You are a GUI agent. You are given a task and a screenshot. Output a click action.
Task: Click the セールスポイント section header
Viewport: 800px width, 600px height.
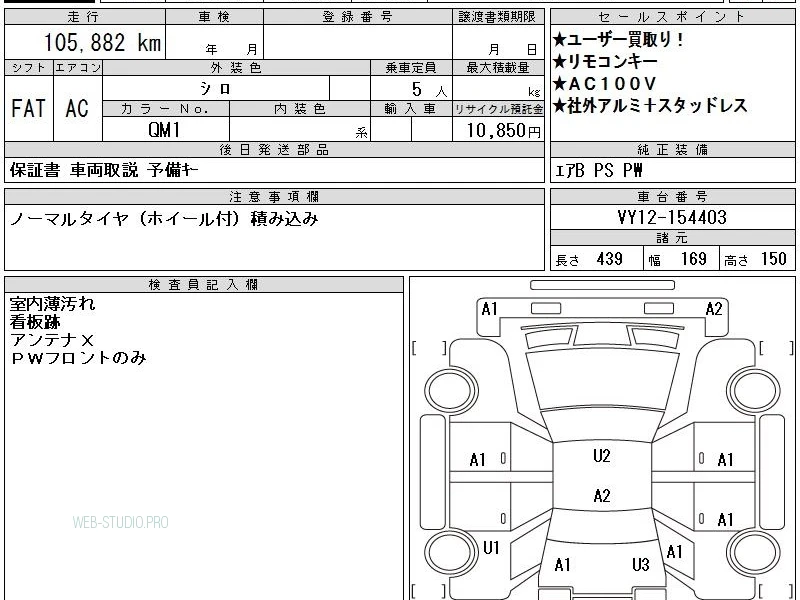click(672, 17)
